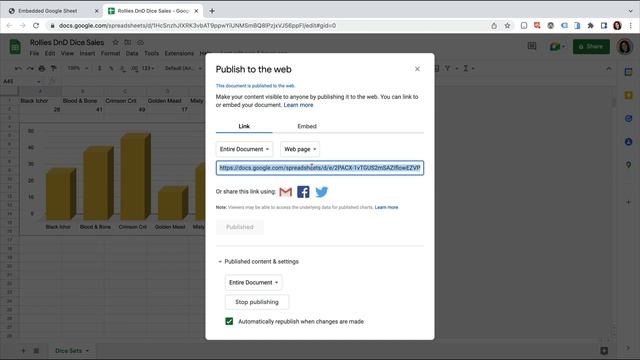Viewport: 640px width, 360px height.
Task: Open Google Meet icon in Sheets header
Action: tap(557, 47)
